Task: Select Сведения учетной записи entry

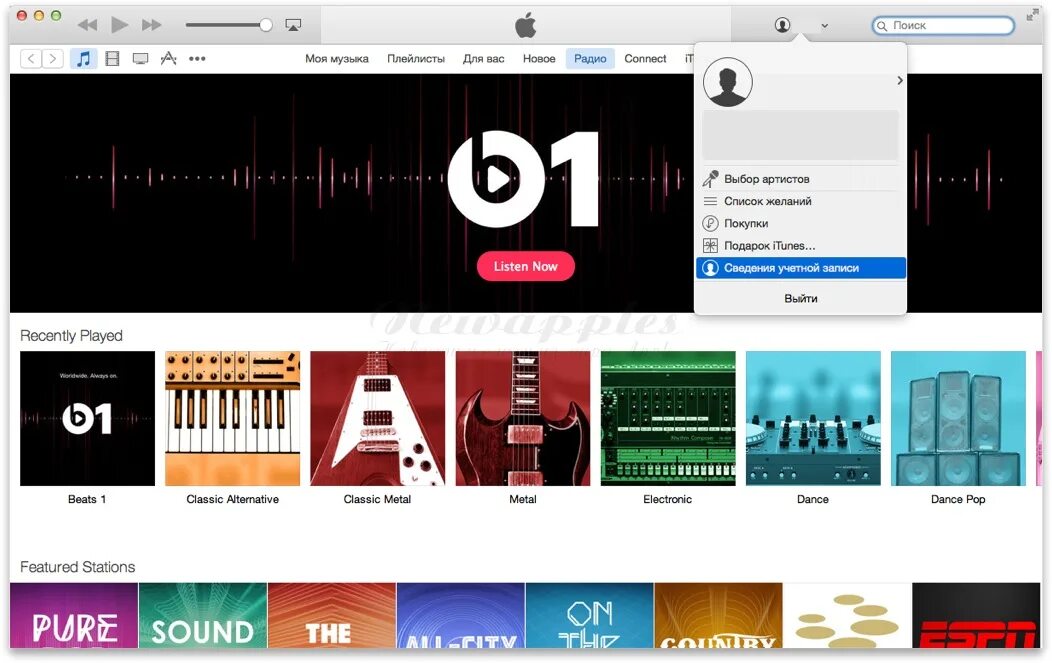Action: (800, 268)
